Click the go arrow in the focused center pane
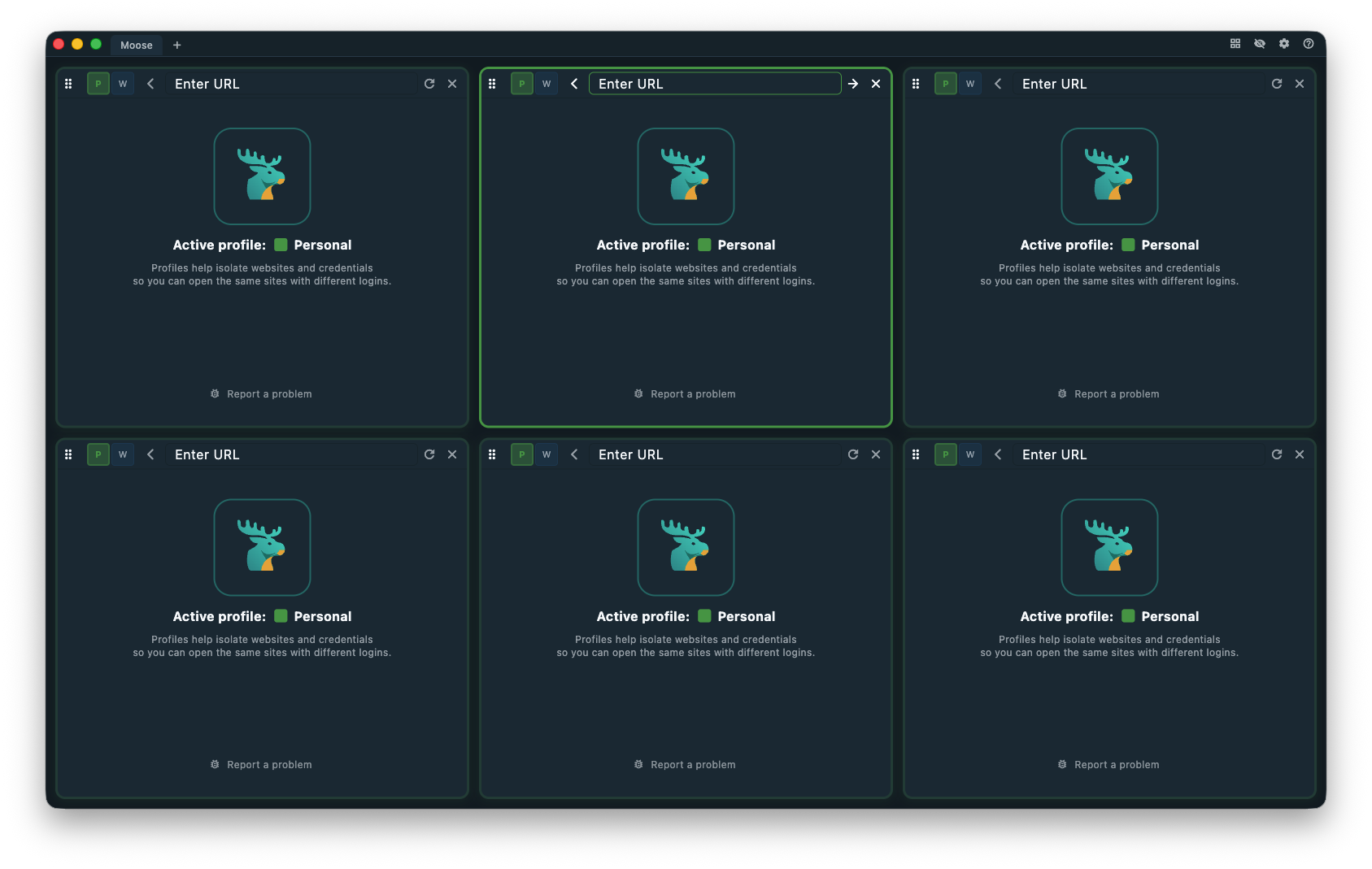 [852, 83]
